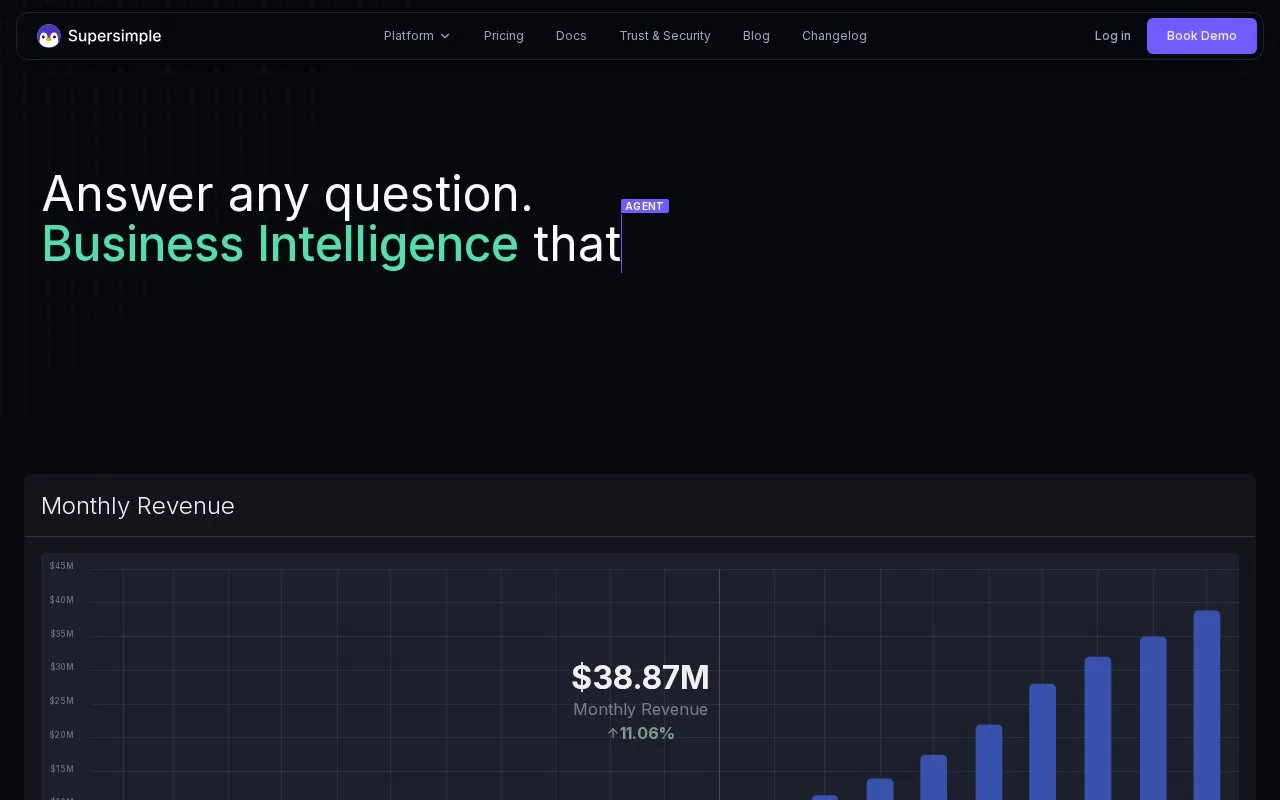Visit the Blog link
The width and height of the screenshot is (1280, 800).
point(756,36)
